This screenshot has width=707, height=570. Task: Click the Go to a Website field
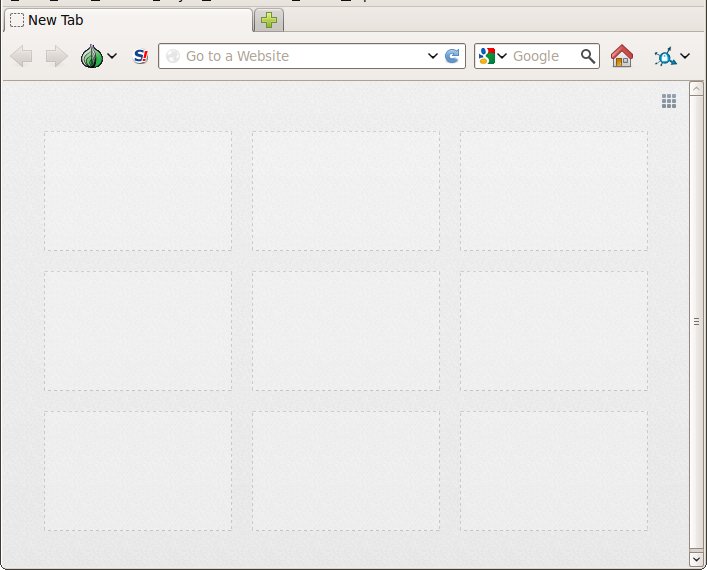click(300, 56)
